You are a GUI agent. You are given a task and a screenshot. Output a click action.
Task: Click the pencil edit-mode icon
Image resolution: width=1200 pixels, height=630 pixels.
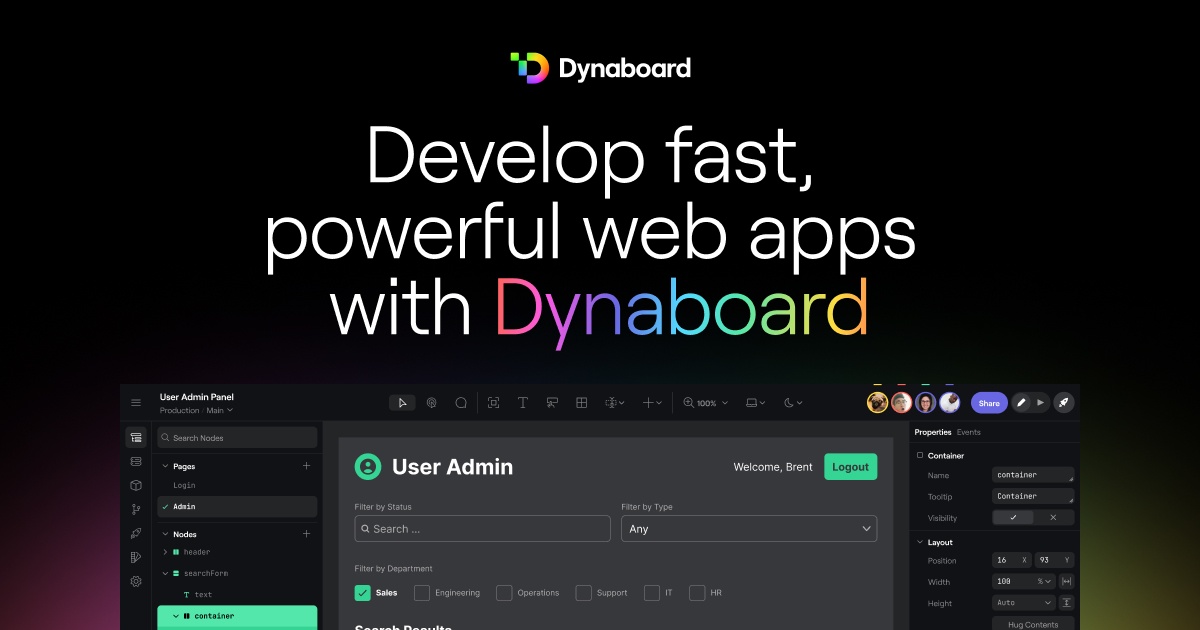[1021, 402]
